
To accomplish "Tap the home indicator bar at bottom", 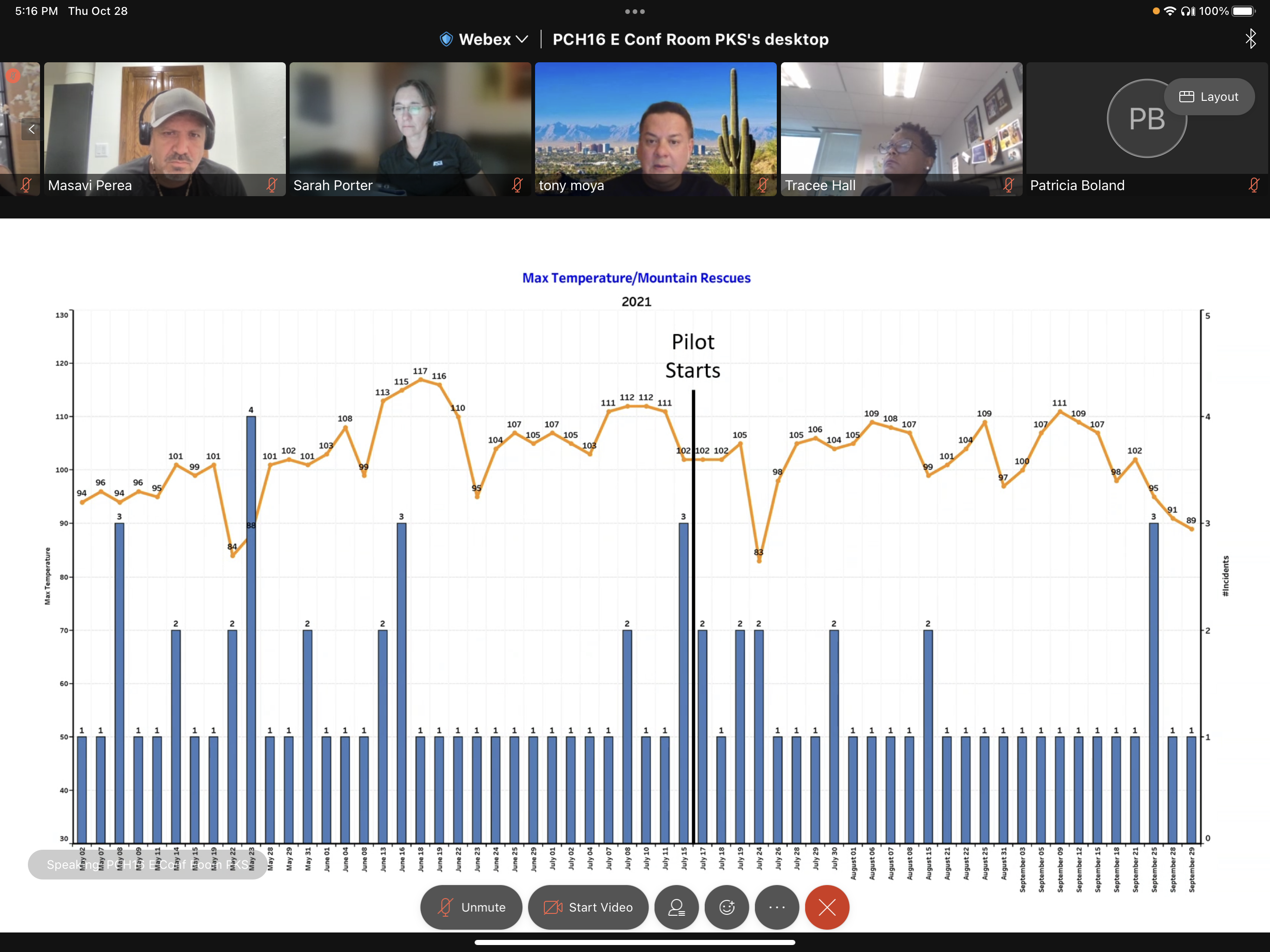I will pos(635,942).
